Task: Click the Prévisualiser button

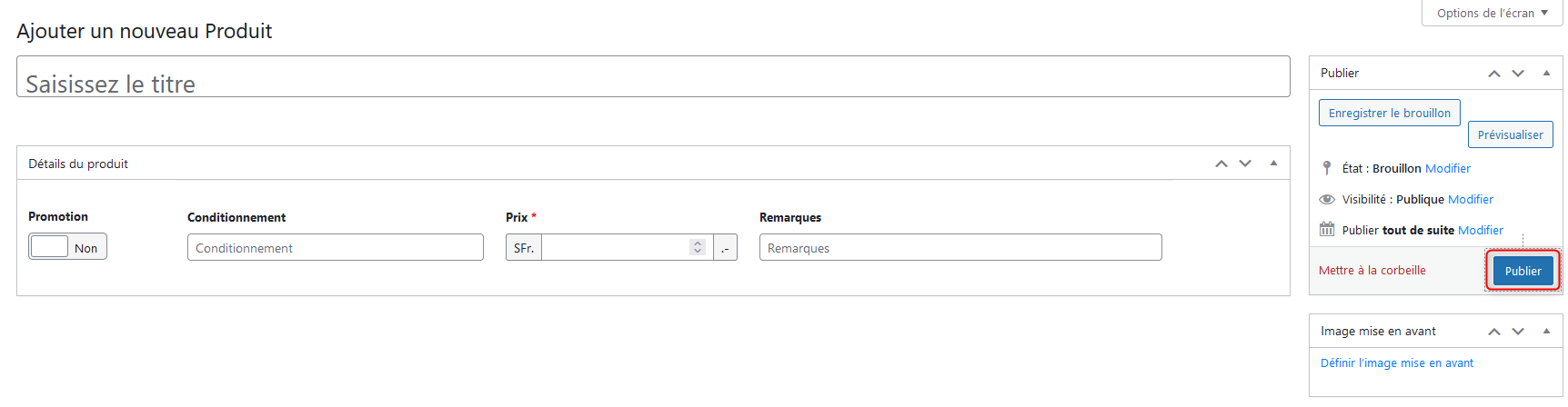Action: point(1510,134)
